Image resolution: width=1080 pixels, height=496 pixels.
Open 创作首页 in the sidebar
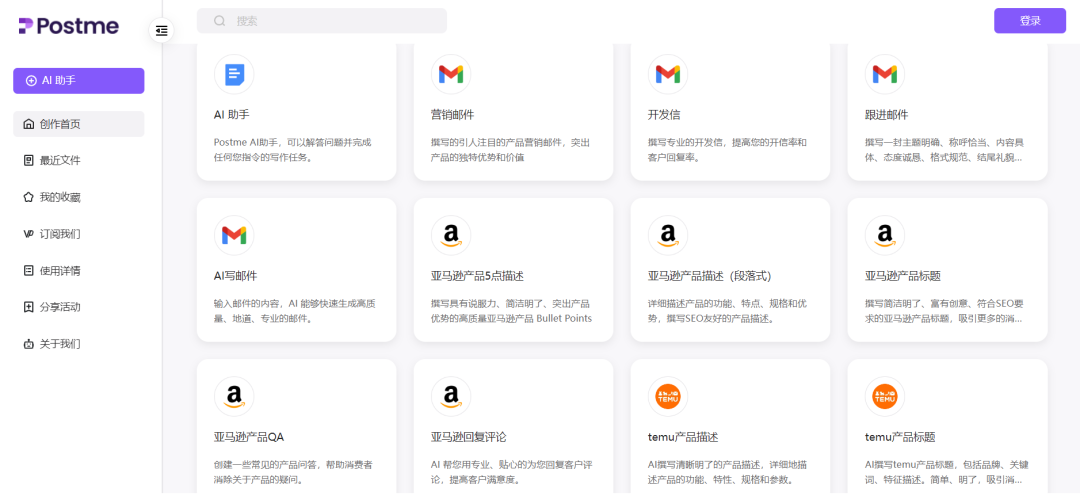[x=79, y=124]
